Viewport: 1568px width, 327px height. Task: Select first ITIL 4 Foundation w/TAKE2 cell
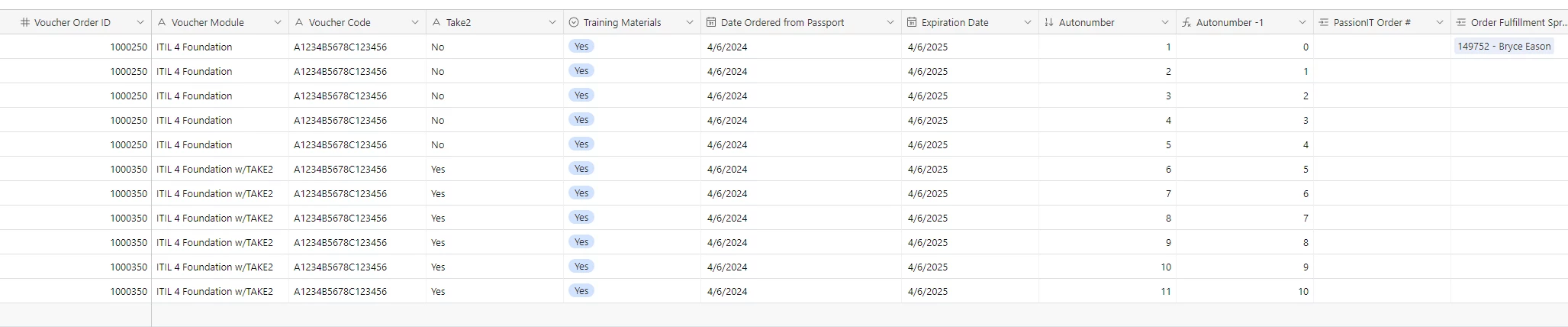tap(214, 170)
